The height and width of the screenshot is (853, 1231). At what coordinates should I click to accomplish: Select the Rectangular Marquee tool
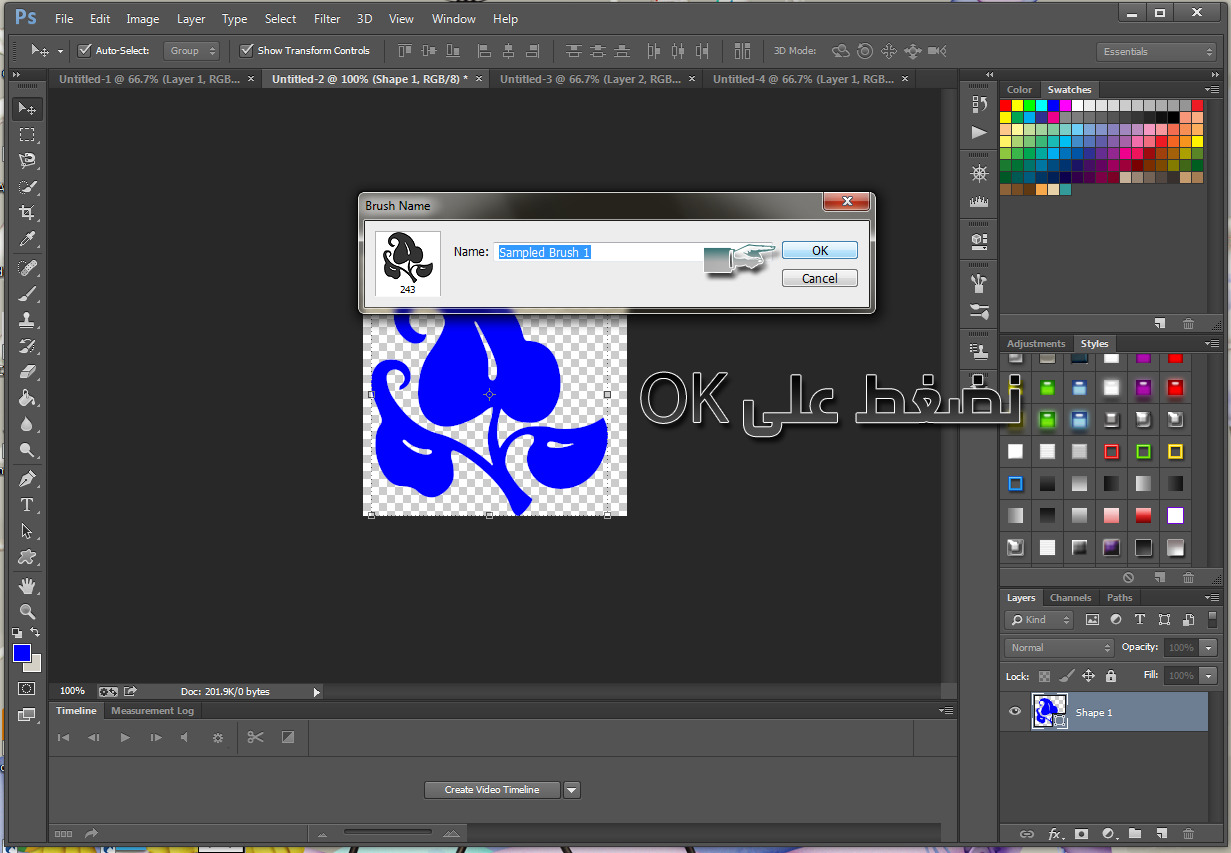pyautogui.click(x=27, y=135)
